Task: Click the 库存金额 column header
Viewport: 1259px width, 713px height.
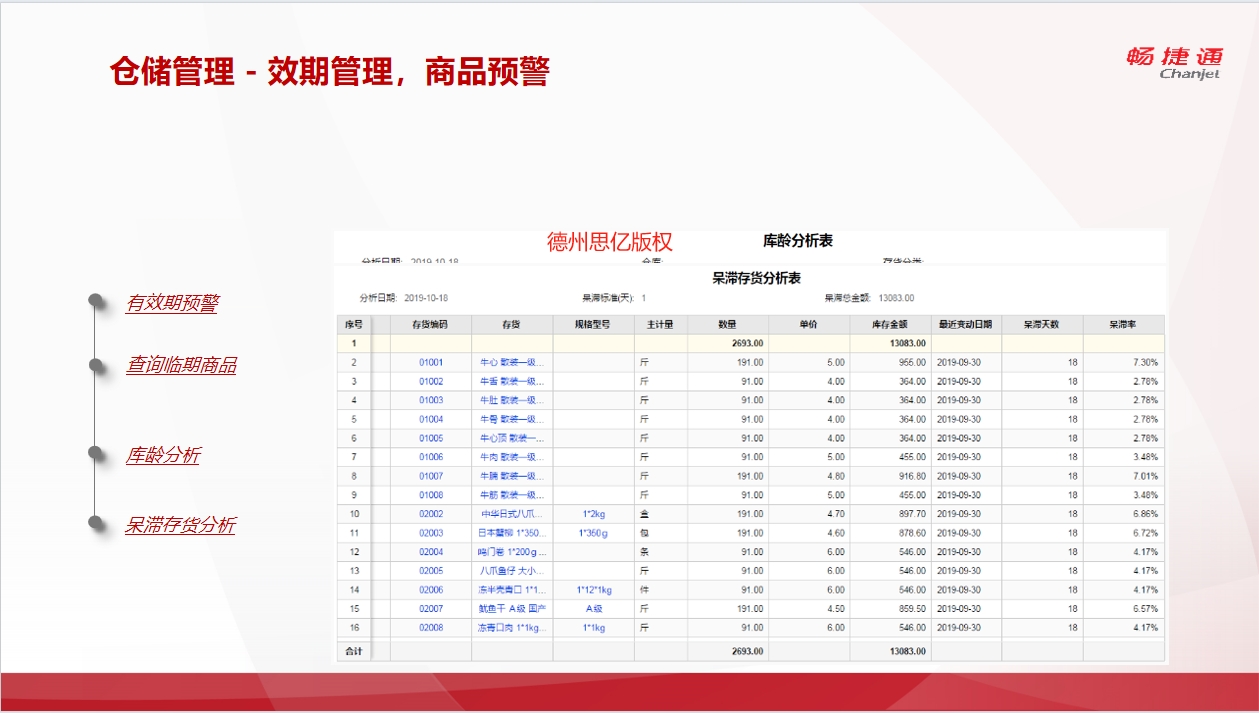Action: click(x=889, y=324)
